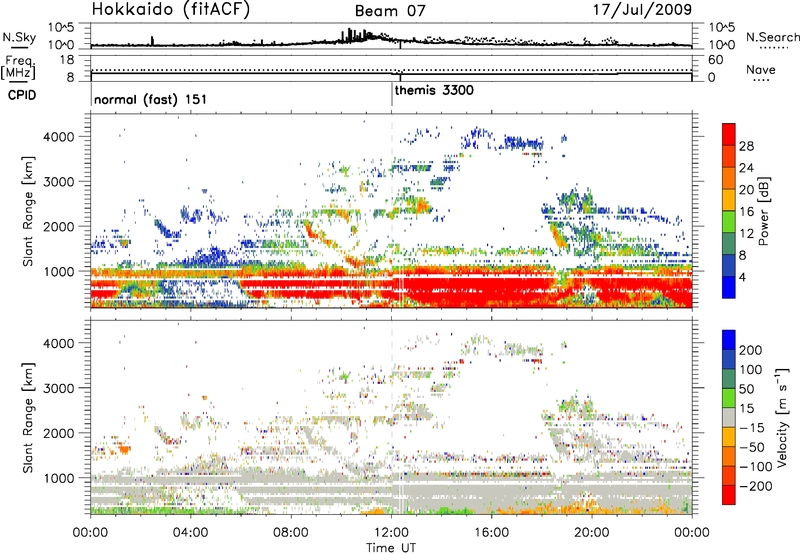This screenshot has height=554, width=800.
Task: Click the '12:00' time axis label
Action: [391, 533]
